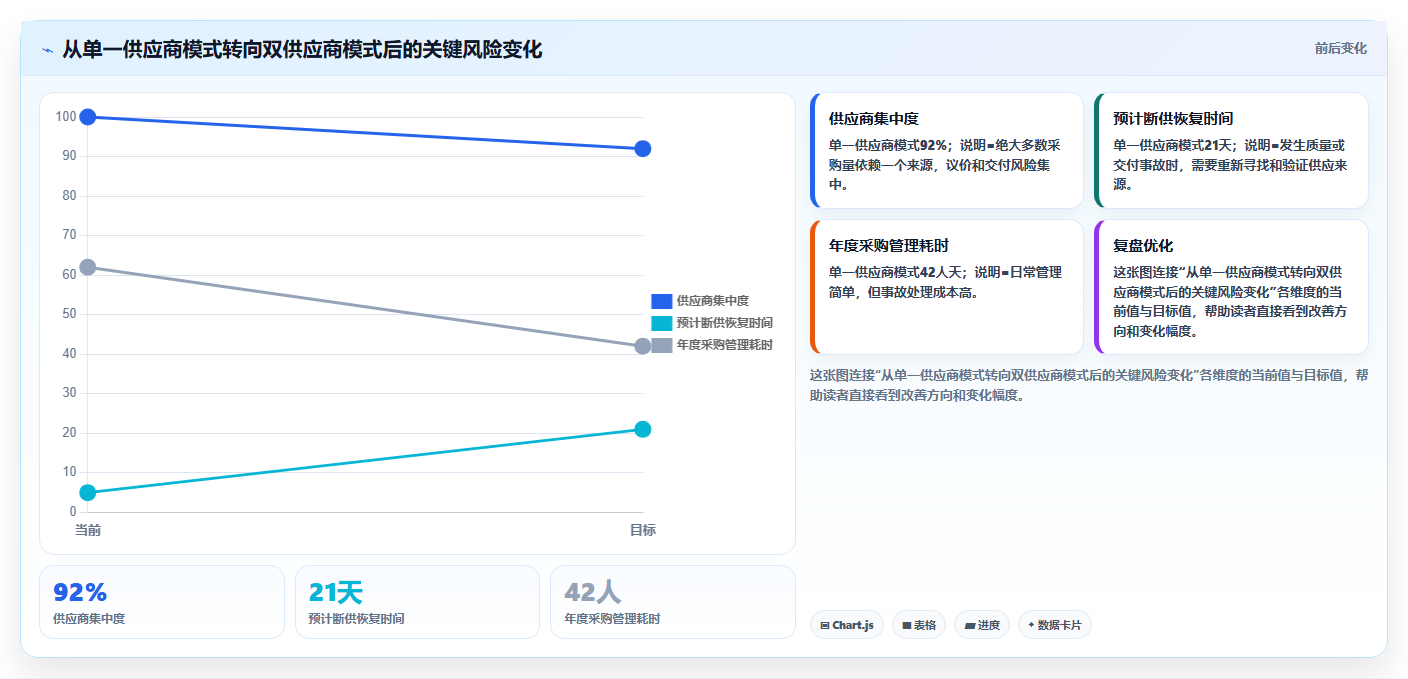Click the square icon in the 表格 chip
This screenshot has width=1408, height=679.
click(x=906, y=626)
